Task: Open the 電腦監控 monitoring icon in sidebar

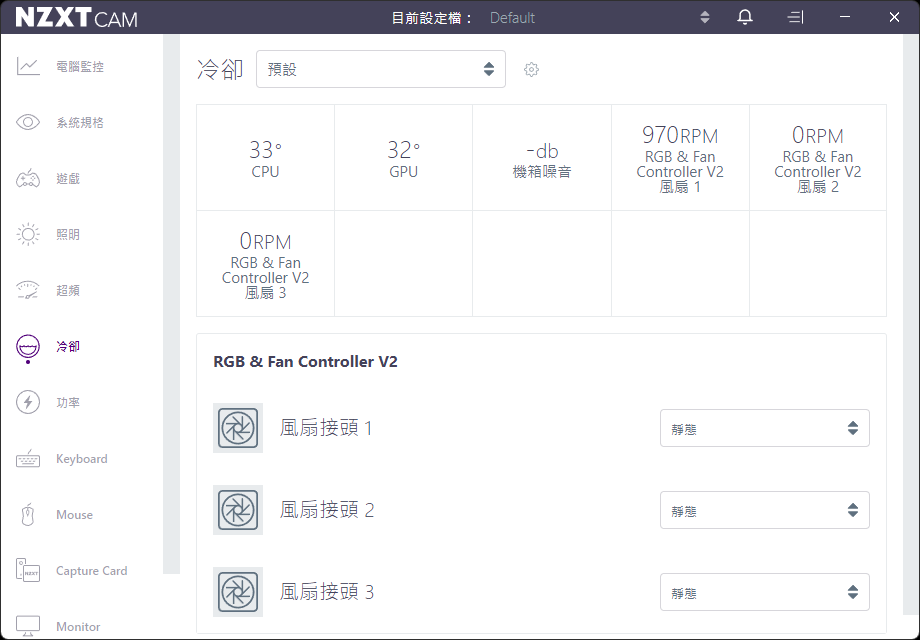Action: coord(28,66)
